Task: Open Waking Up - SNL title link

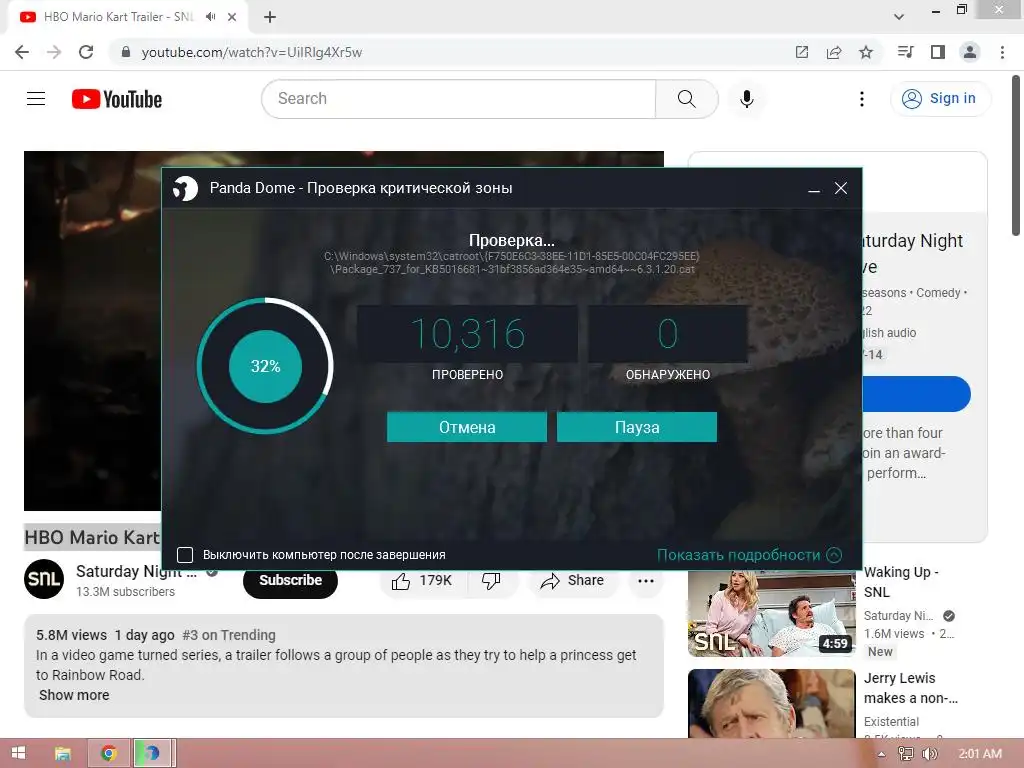Action: pos(901,582)
